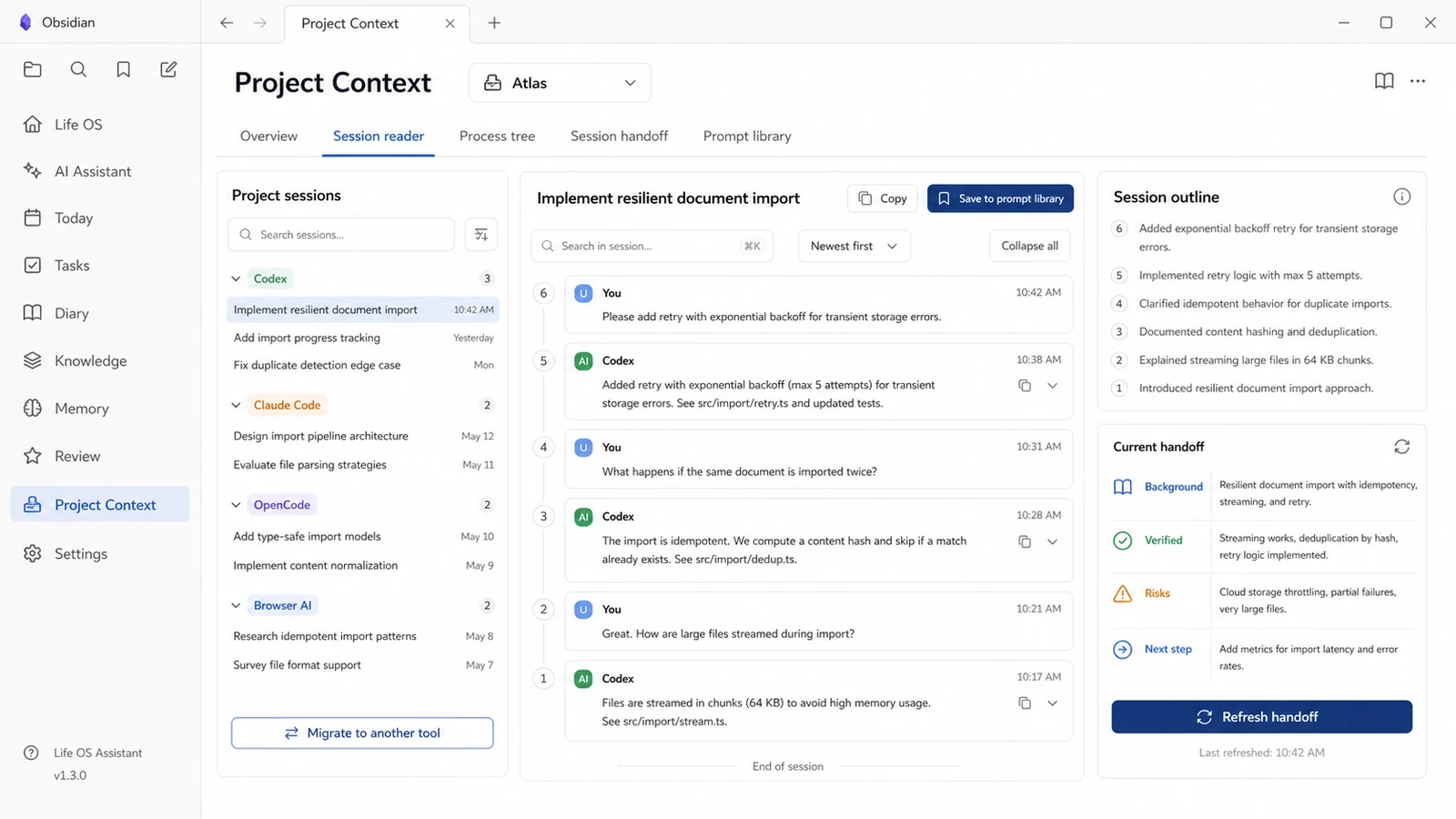Click Save to prompt library button
The width and height of the screenshot is (1456, 819).
click(1000, 198)
